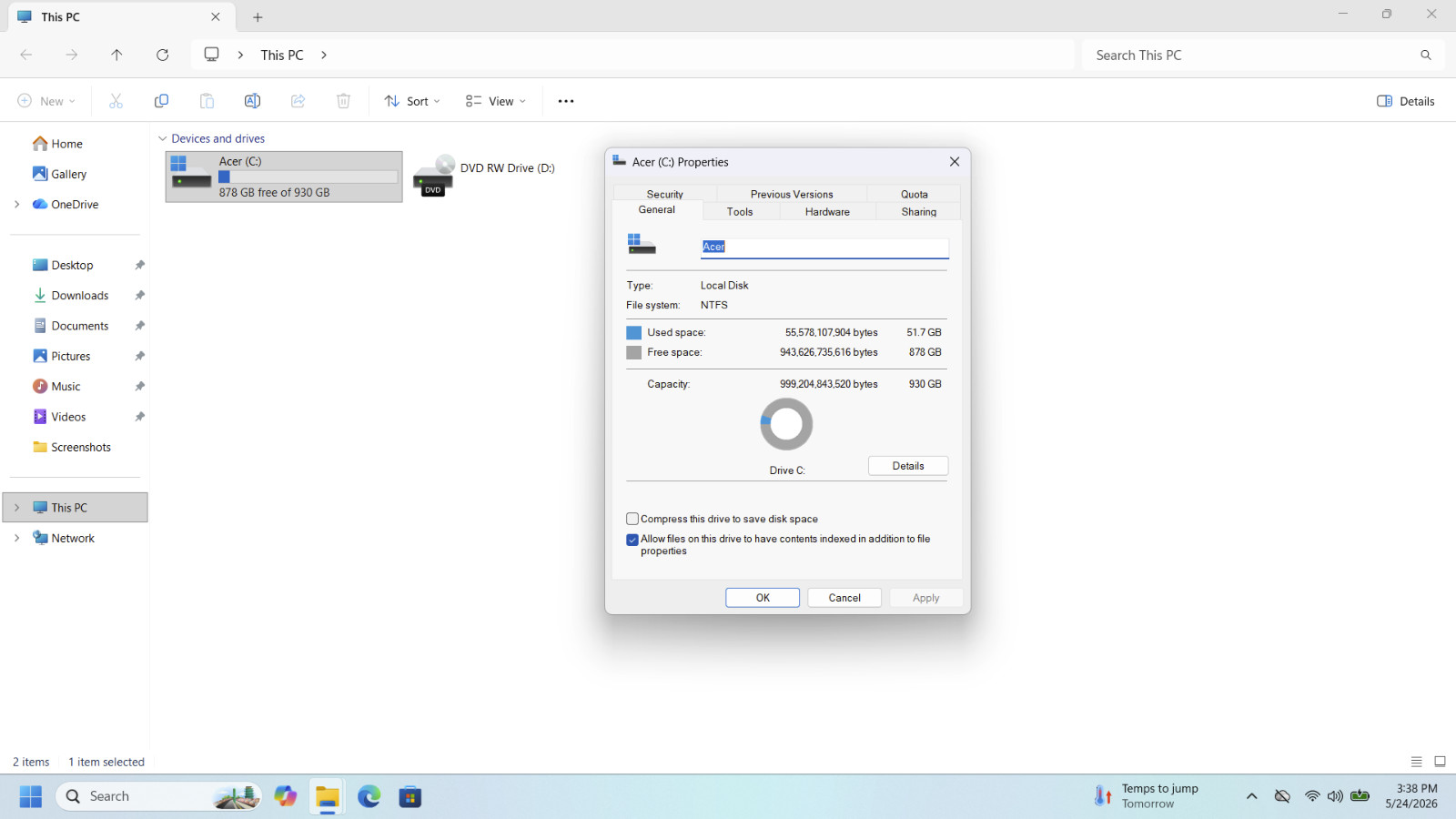Viewport: 1456px width, 819px height.
Task: Click the Acer (C:) drive usage bar
Action: 308,177
